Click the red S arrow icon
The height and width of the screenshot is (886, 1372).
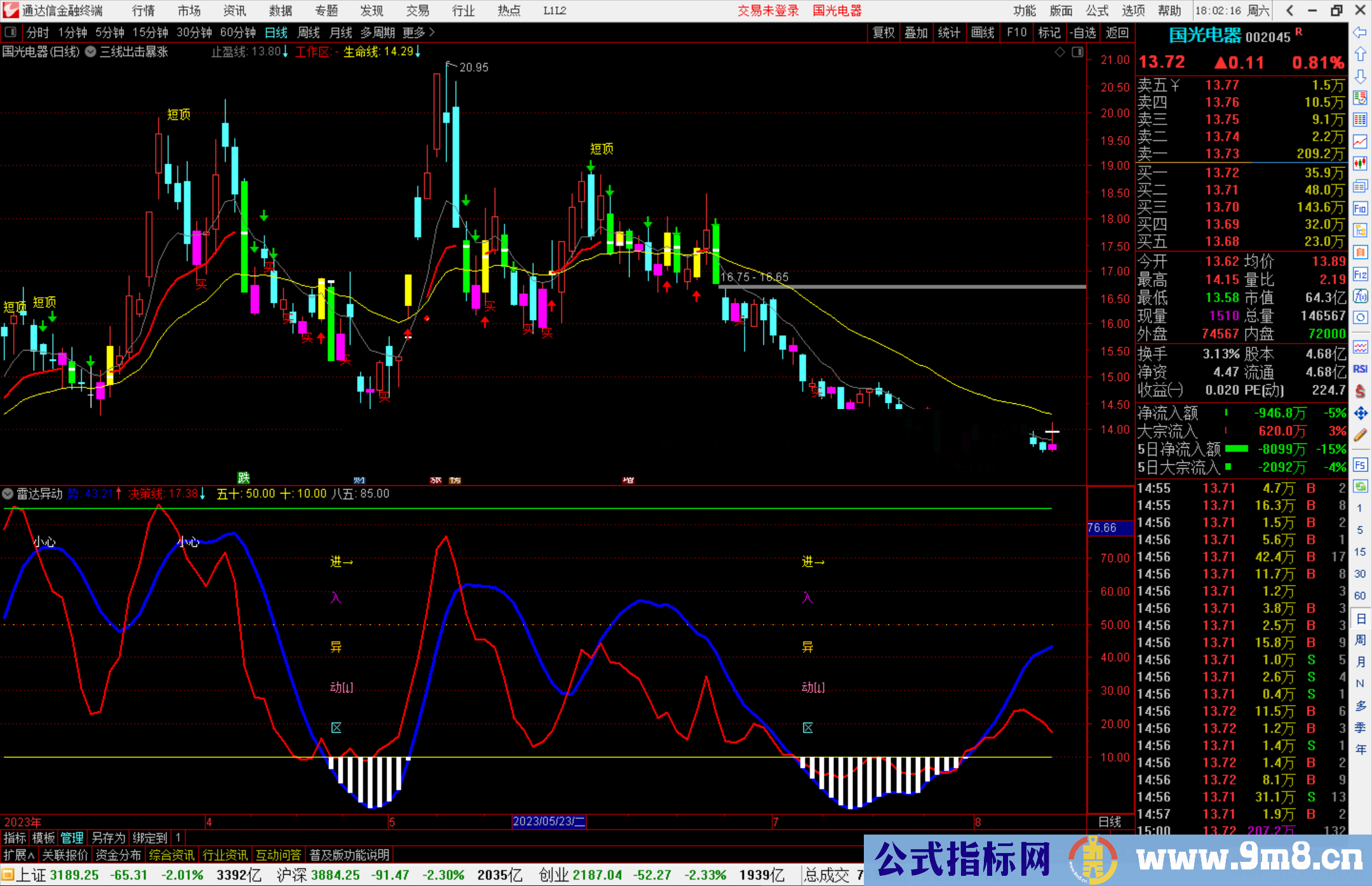(x=1360, y=391)
